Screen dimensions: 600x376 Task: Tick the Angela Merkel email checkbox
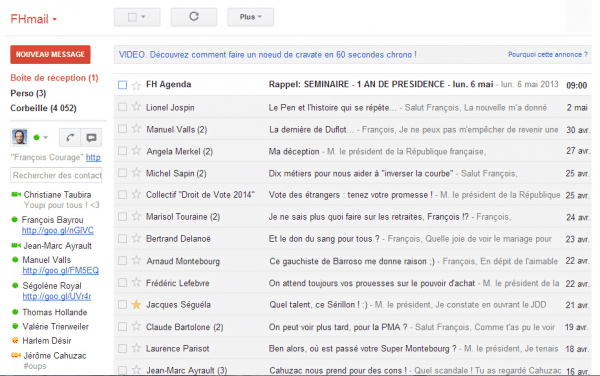pyautogui.click(x=122, y=151)
